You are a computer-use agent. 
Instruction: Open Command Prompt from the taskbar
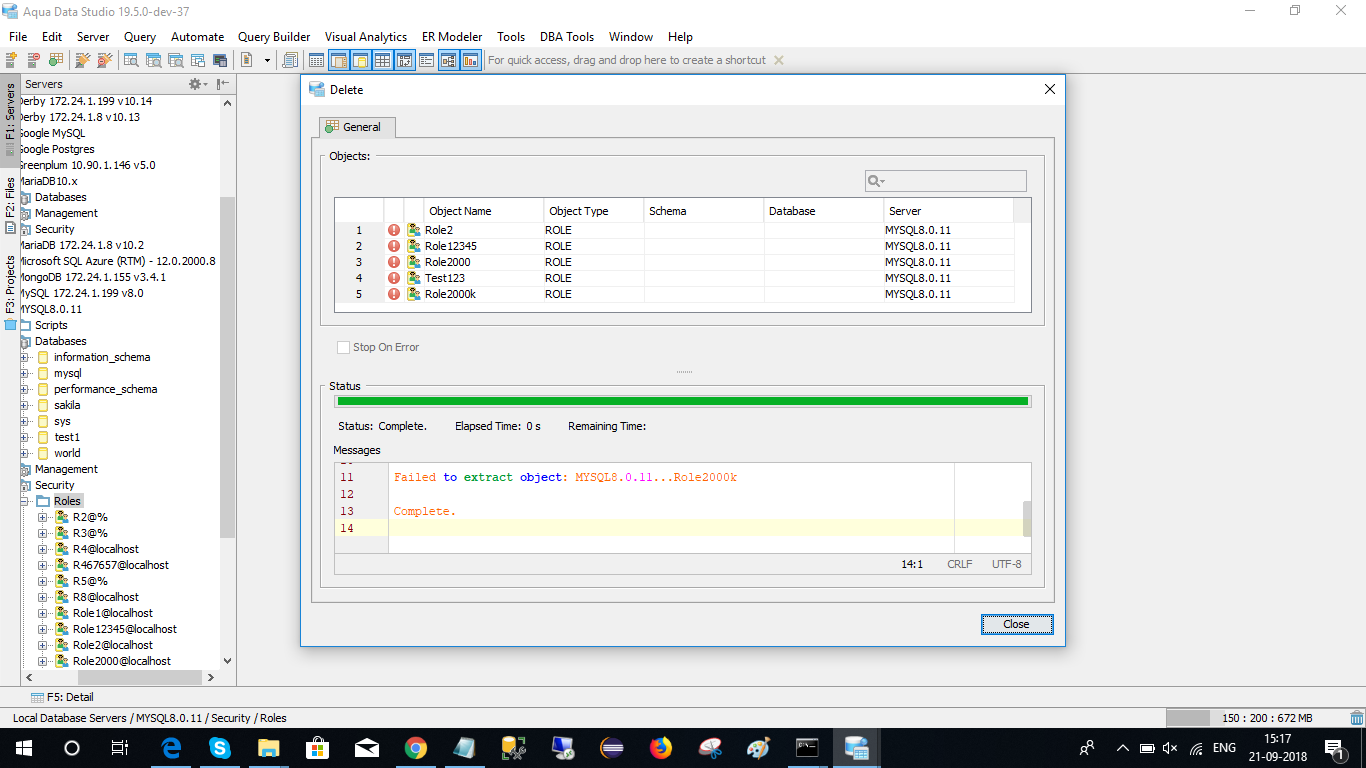tap(808, 748)
